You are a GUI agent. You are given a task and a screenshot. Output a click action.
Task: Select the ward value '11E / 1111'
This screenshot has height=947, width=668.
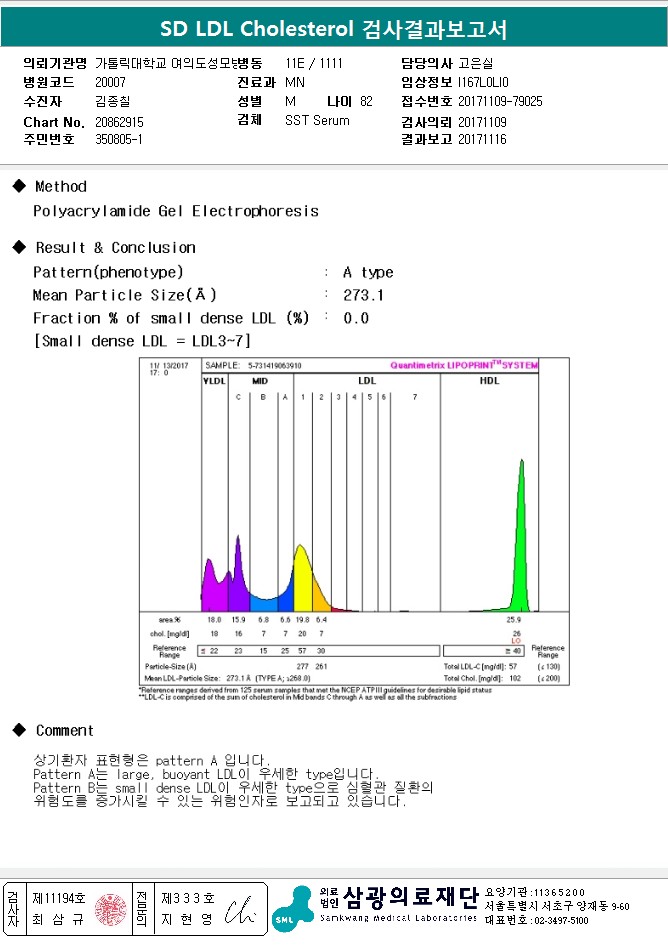(x=314, y=63)
